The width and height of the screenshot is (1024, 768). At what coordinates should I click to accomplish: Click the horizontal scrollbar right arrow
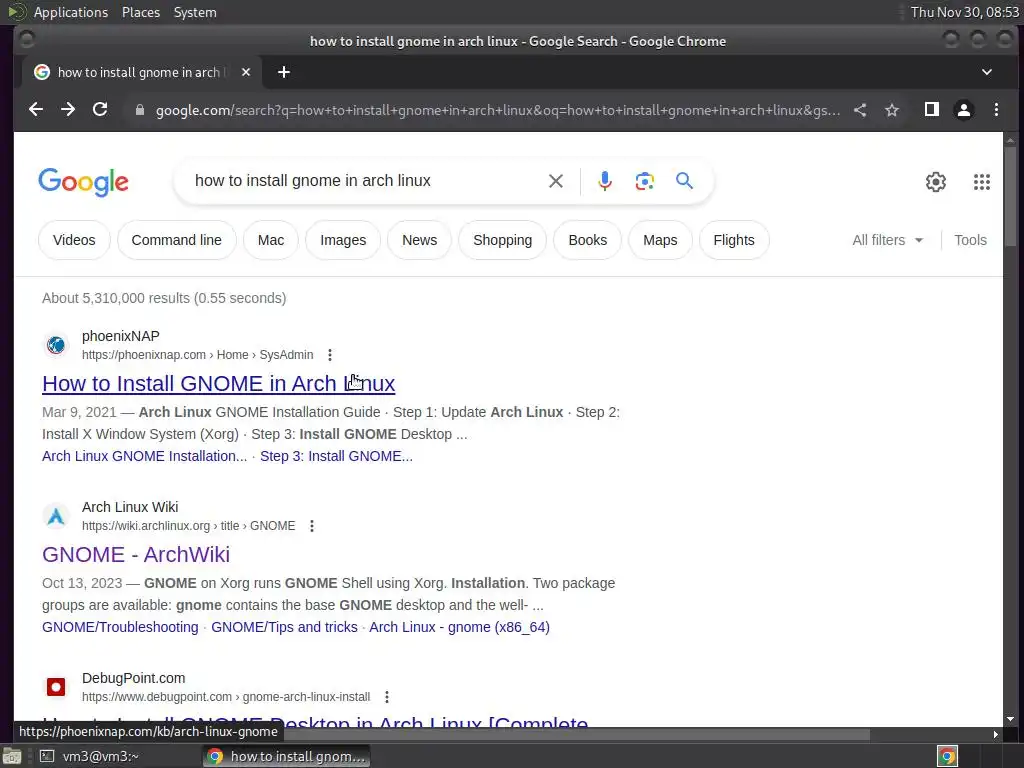[x=995, y=735]
